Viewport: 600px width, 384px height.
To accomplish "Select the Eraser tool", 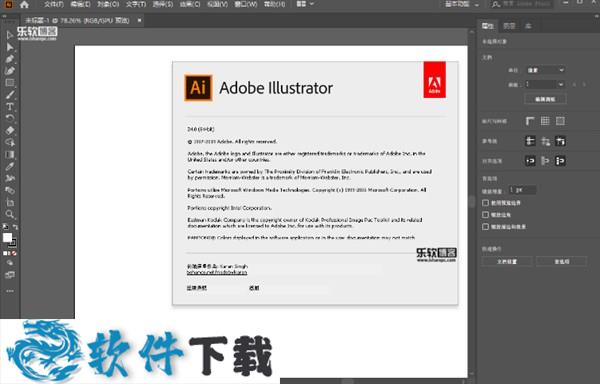I will (10, 130).
